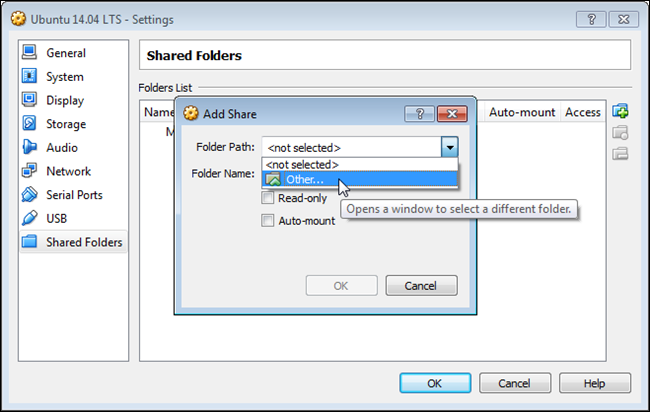The height and width of the screenshot is (412, 650).
Task: Click the Add Share help button
Action: (x=419, y=113)
